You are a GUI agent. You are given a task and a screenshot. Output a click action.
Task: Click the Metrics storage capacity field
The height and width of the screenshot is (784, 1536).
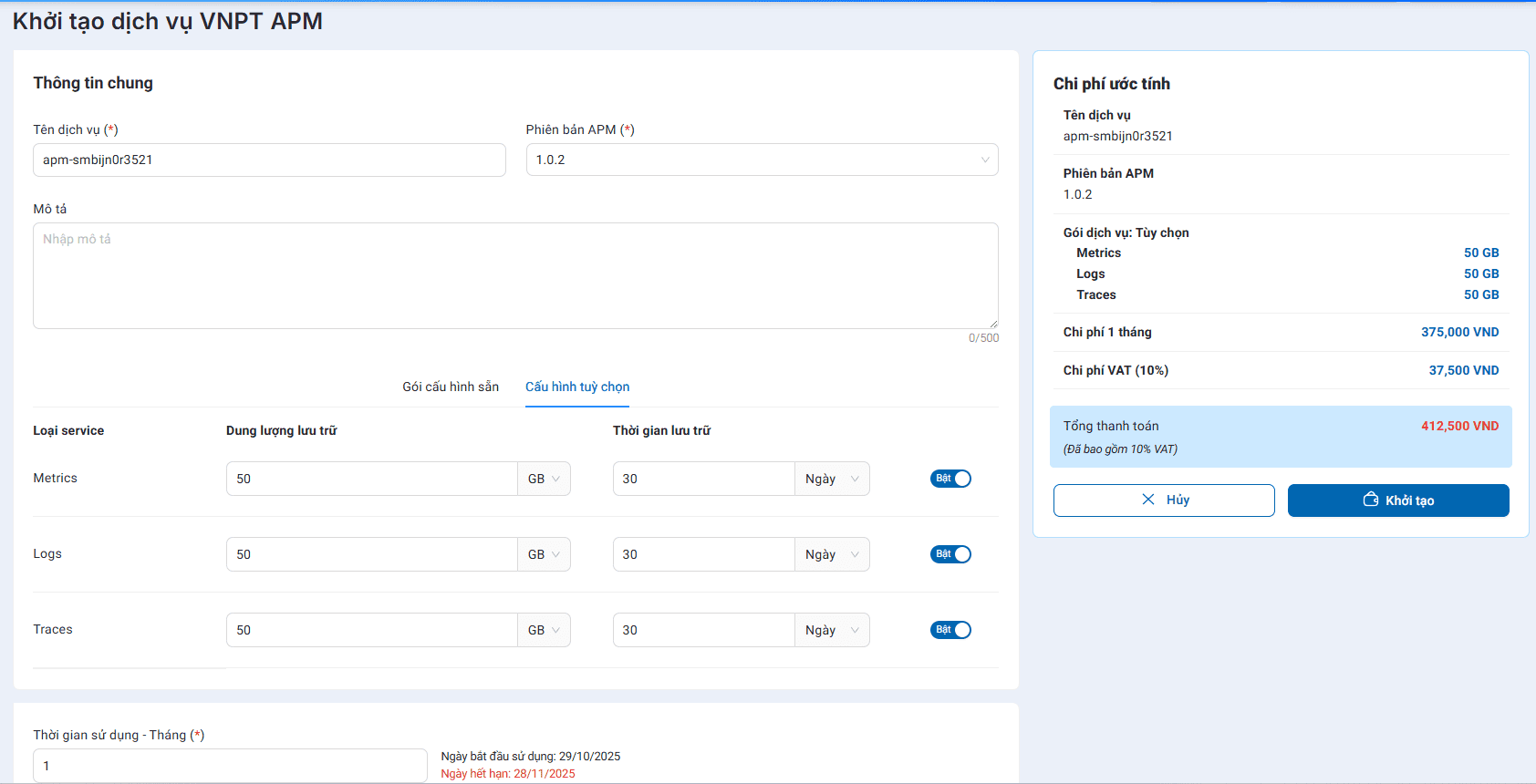pyautogui.click(x=371, y=479)
